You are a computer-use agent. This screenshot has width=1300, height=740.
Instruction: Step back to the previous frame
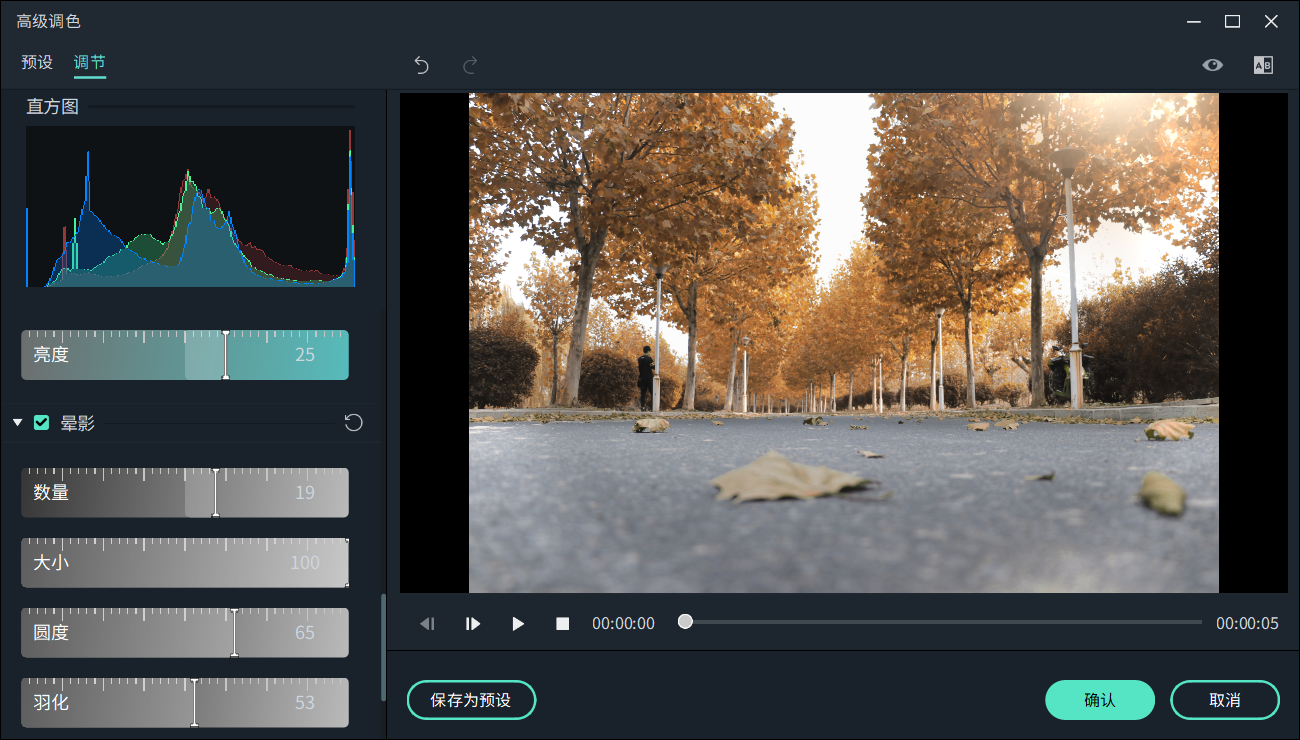pos(427,623)
